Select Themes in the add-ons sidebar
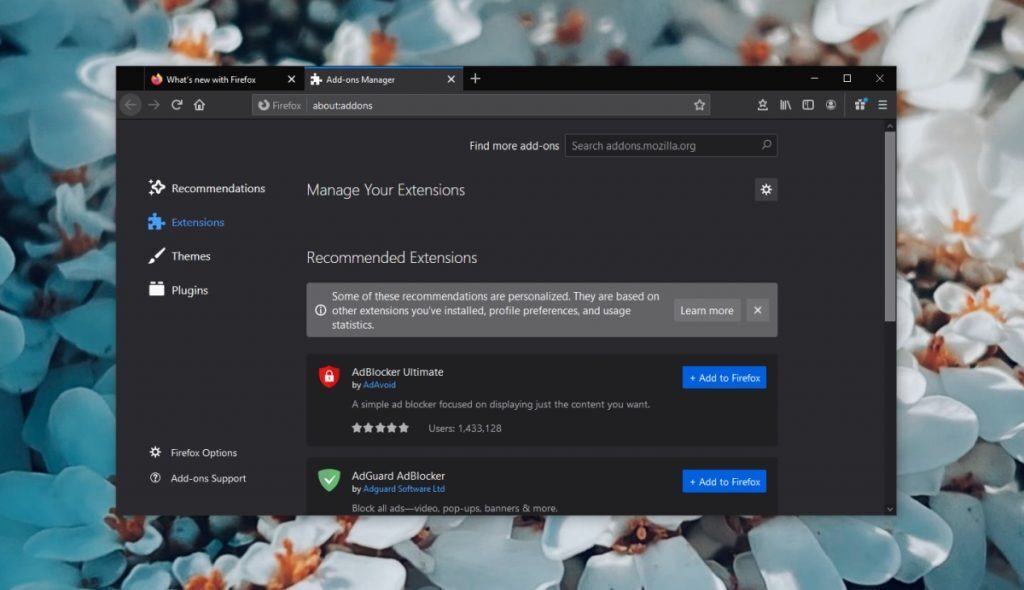 pos(189,256)
